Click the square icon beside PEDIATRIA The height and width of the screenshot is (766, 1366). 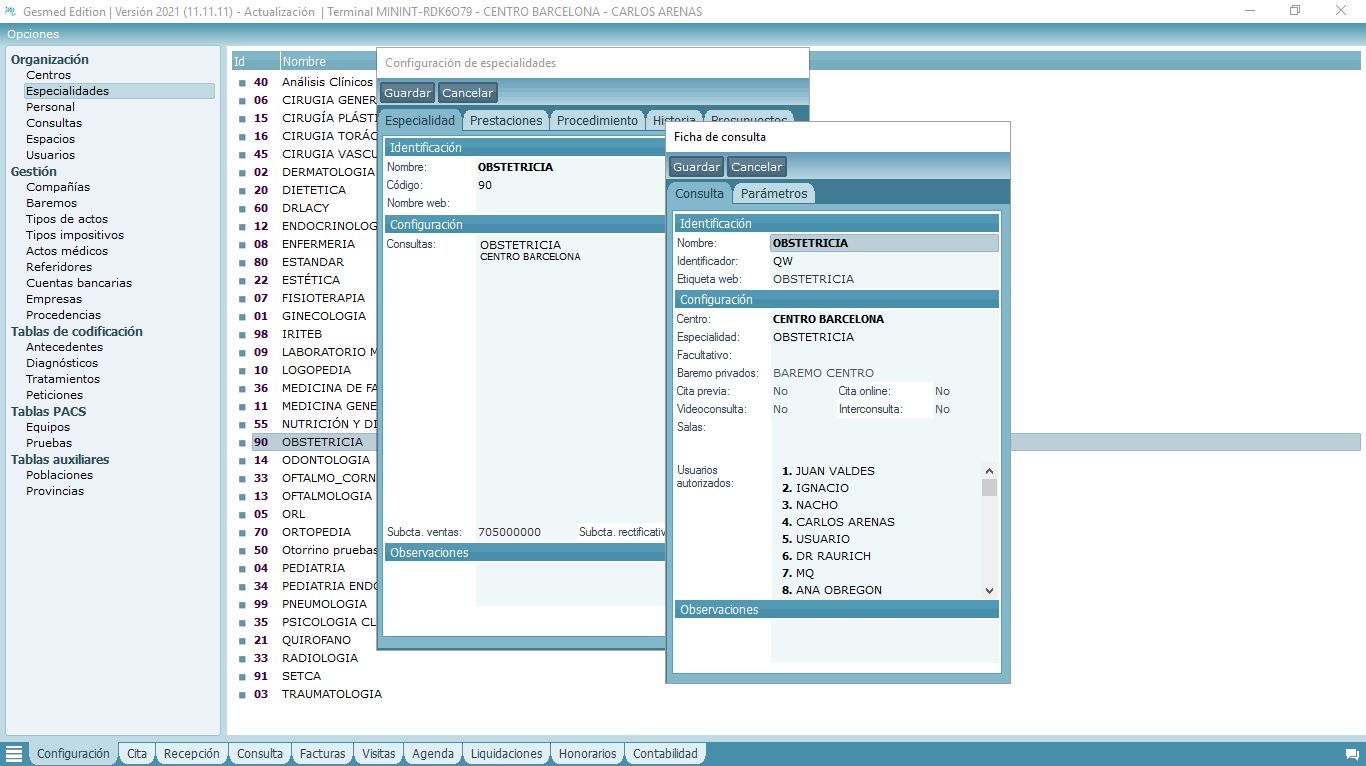coord(241,568)
